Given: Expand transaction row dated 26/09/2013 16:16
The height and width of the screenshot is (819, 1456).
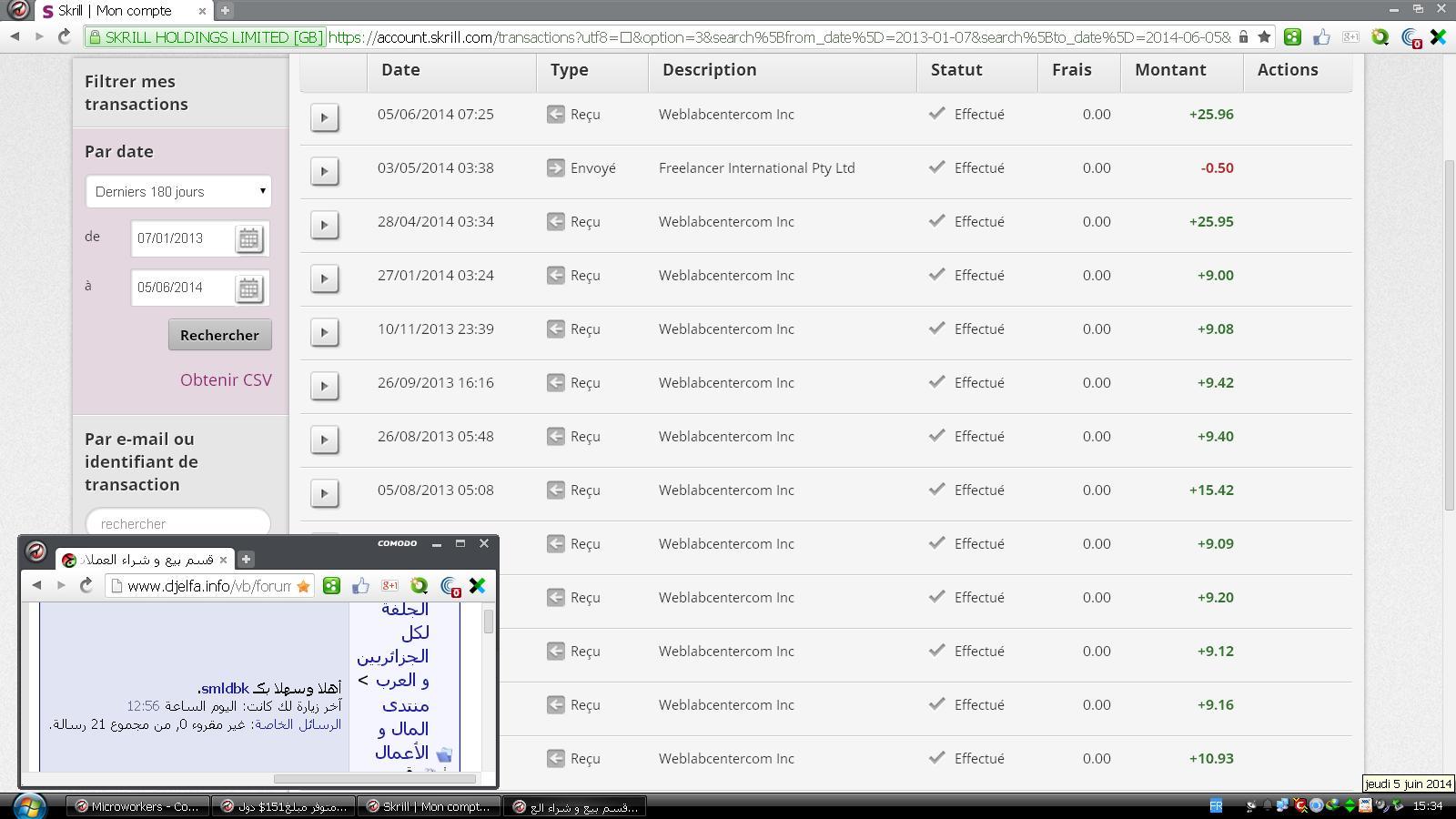Looking at the screenshot, I should point(325,386).
